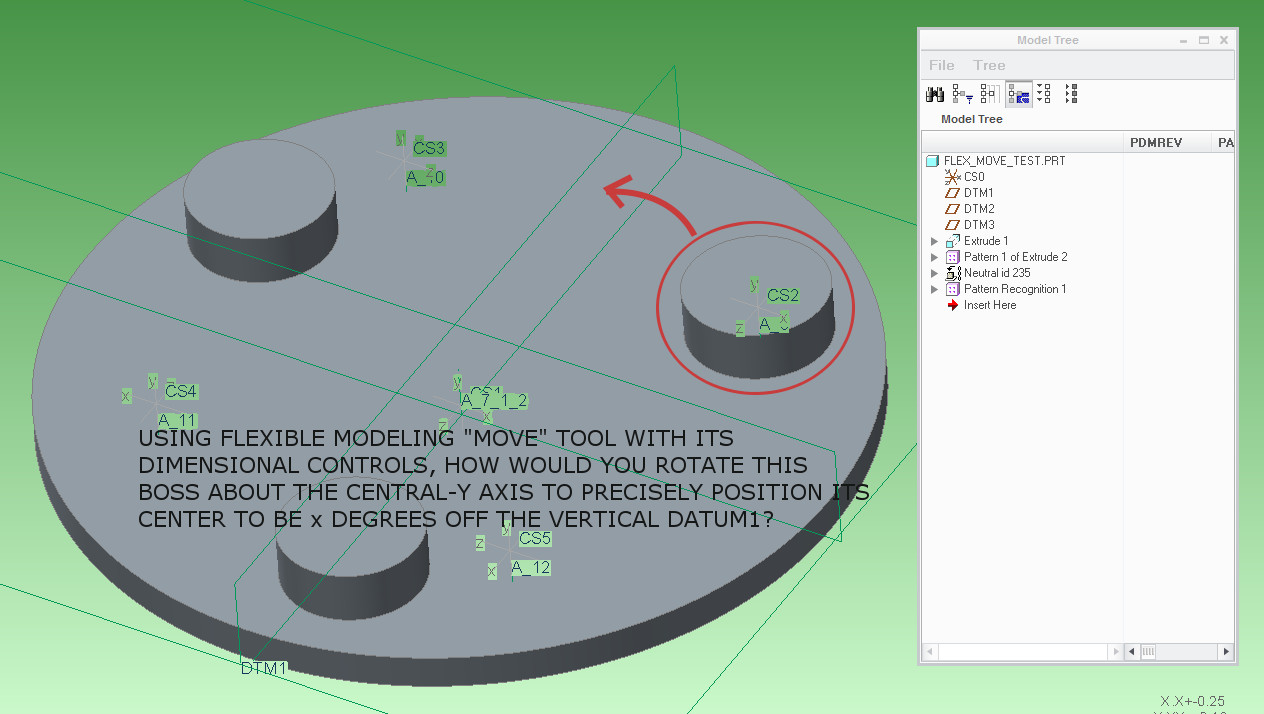The width and height of the screenshot is (1264, 714).
Task: Click the DTM1 datum plane icon
Action: click(x=952, y=192)
